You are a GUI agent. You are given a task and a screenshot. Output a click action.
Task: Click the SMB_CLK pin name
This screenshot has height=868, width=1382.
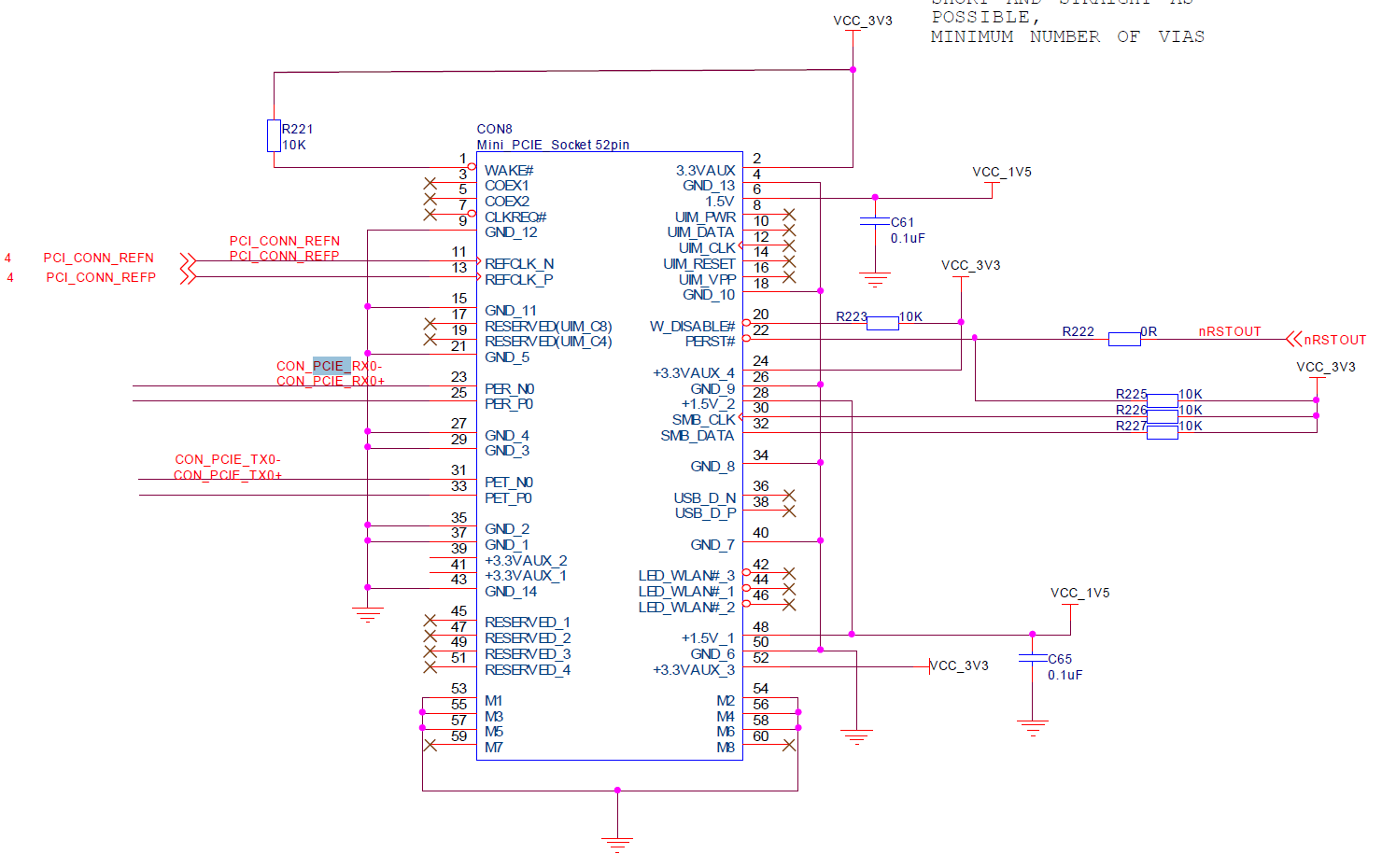[703, 420]
